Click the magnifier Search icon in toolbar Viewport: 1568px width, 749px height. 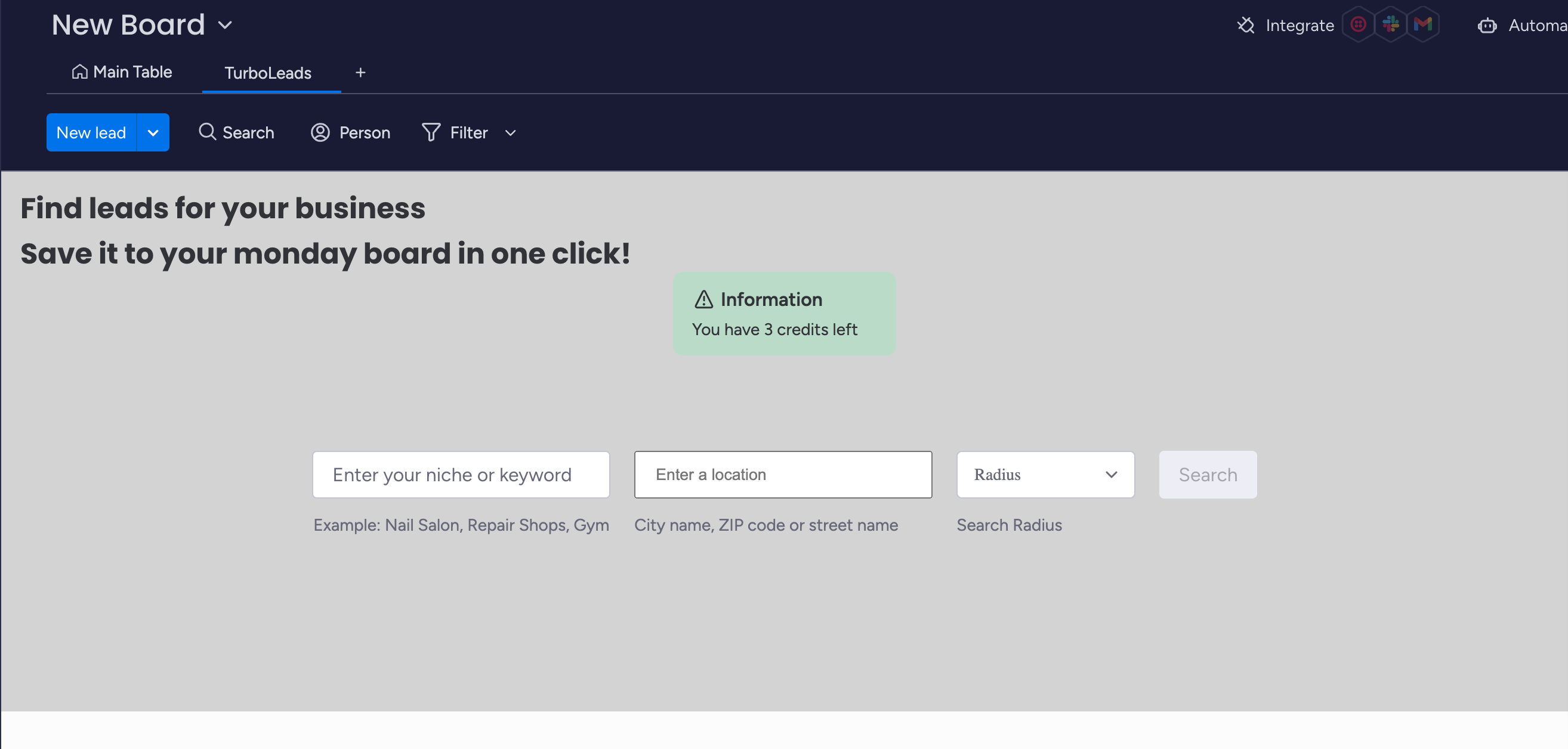coord(207,132)
